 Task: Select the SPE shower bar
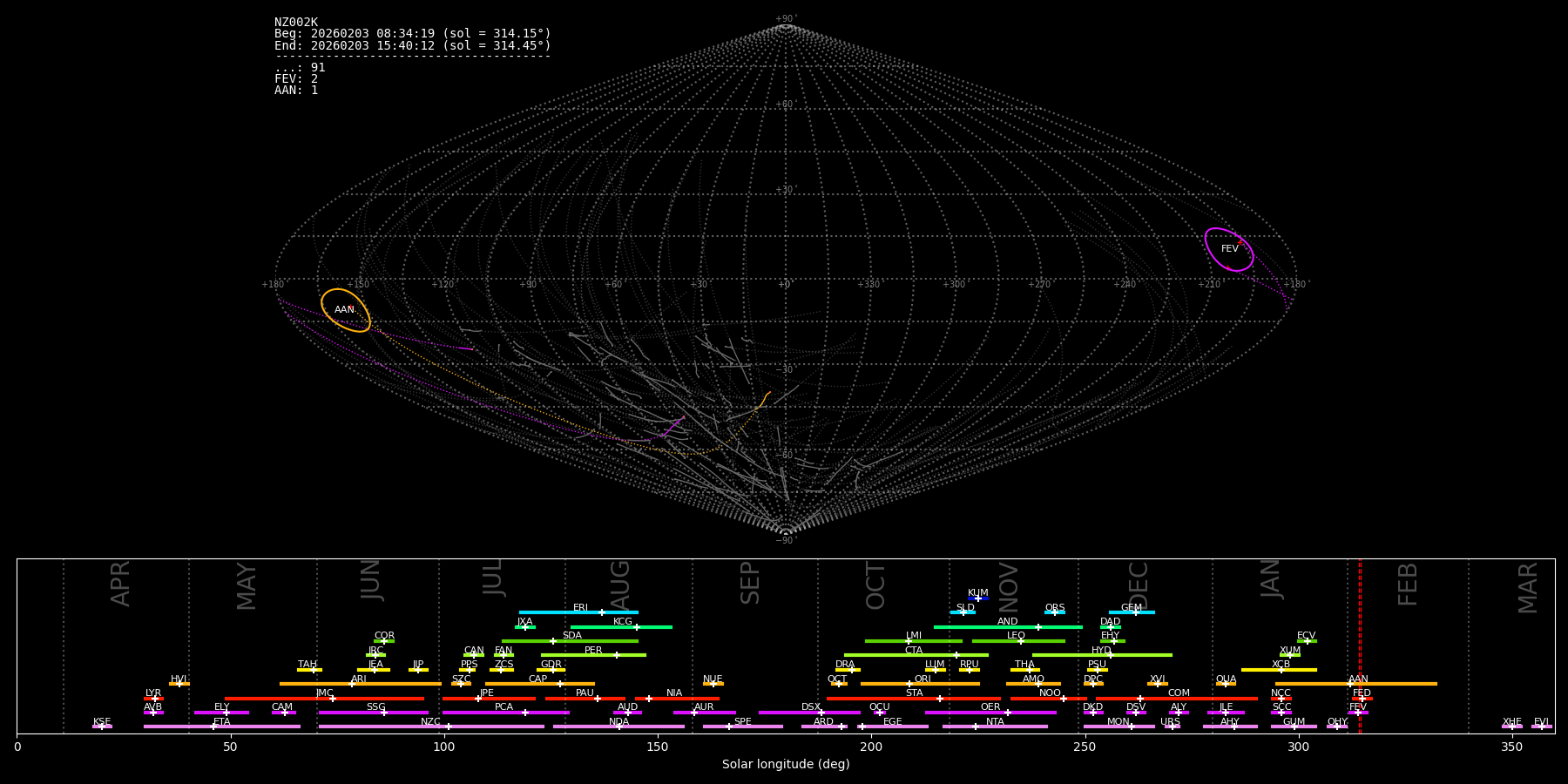point(743,727)
